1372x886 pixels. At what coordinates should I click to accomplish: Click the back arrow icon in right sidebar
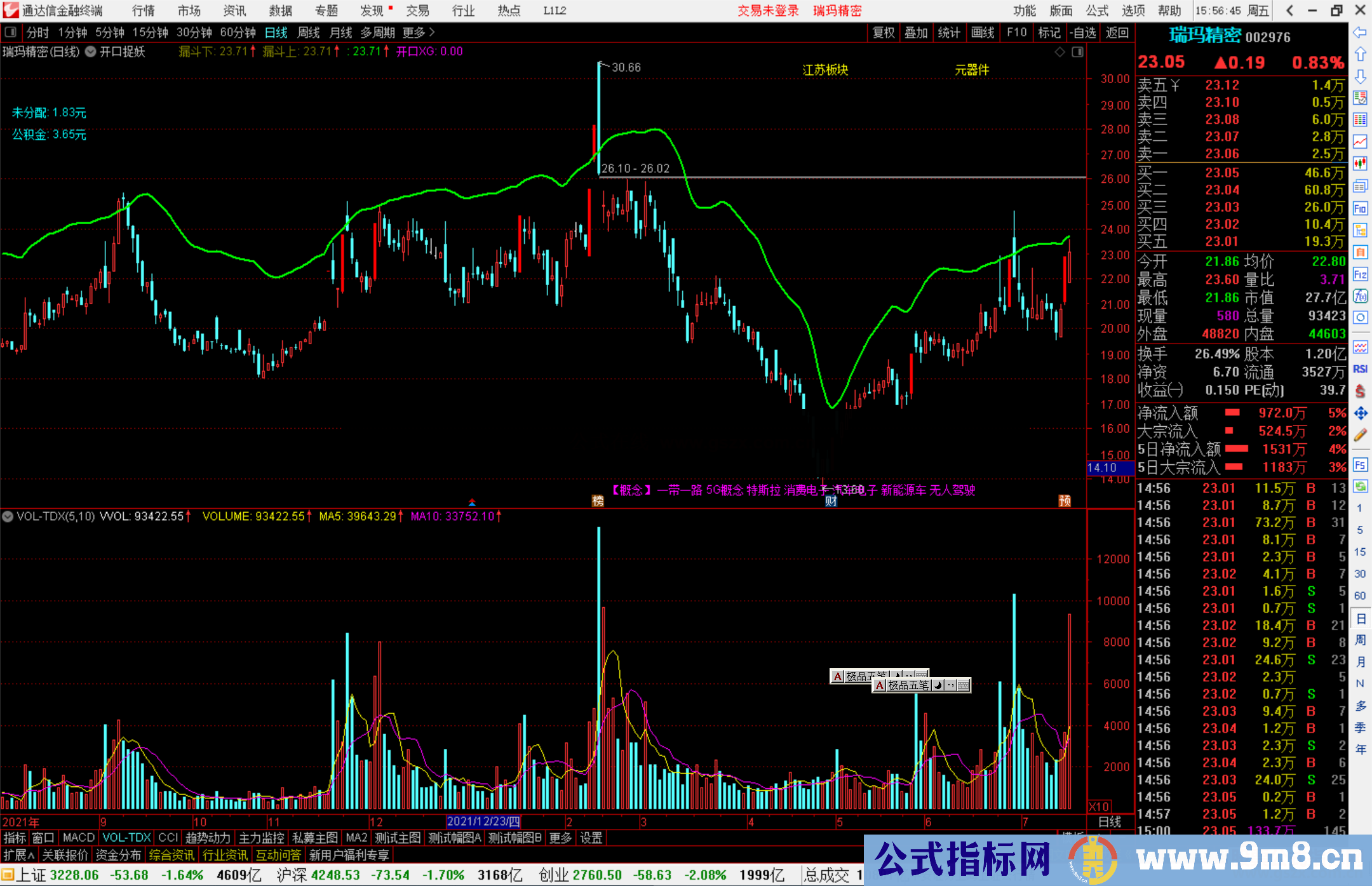tap(1360, 32)
